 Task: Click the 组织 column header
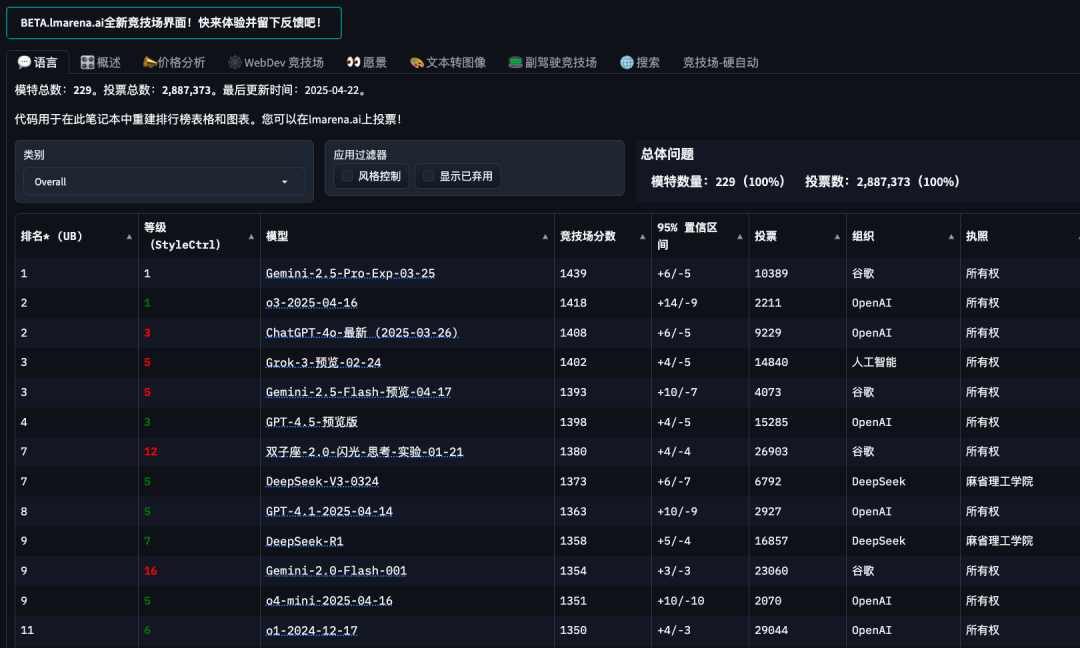[903, 236]
